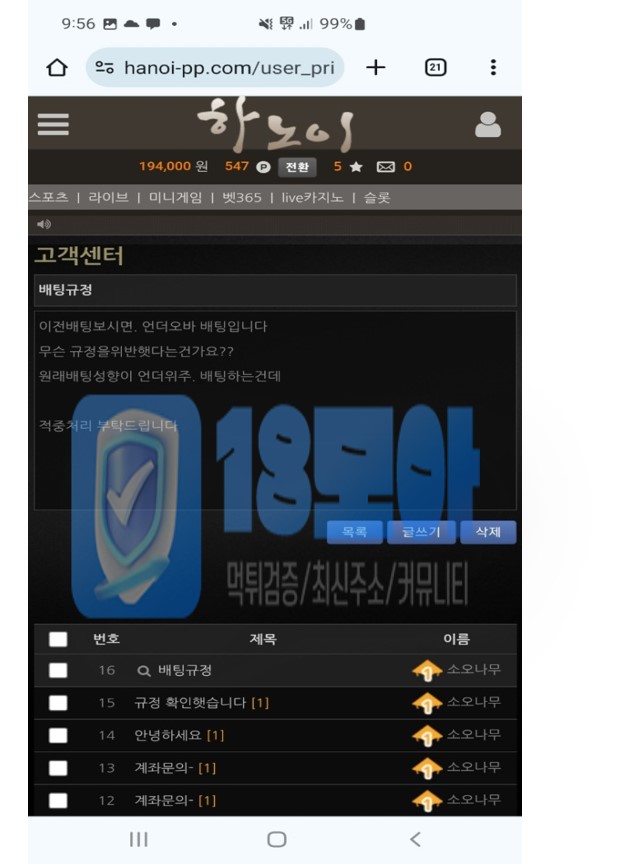Click the 글쓰기 write button
Viewport: 622px width, 864px height.
point(421,532)
